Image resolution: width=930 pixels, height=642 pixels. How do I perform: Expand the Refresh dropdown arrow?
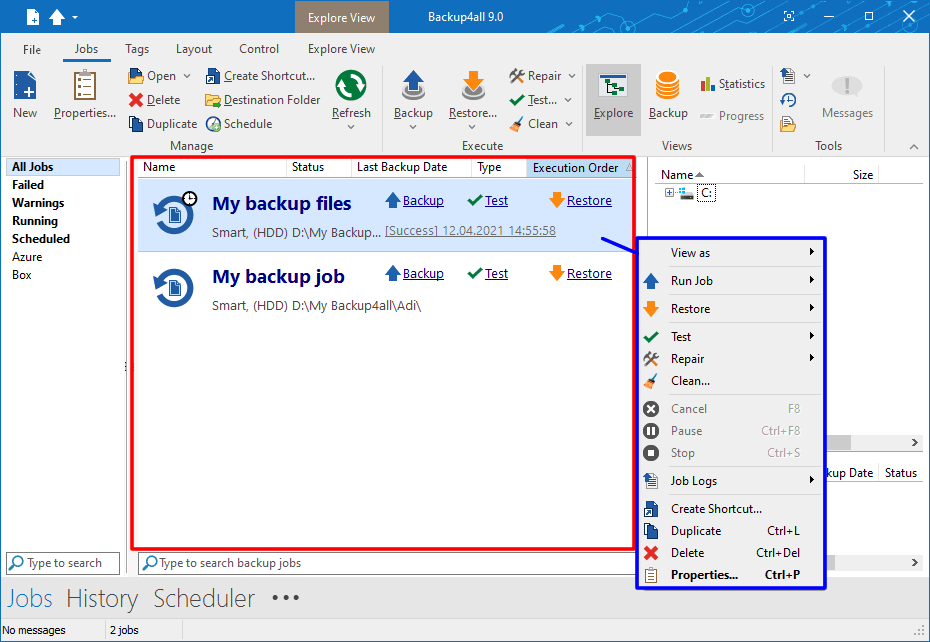[x=351, y=127]
